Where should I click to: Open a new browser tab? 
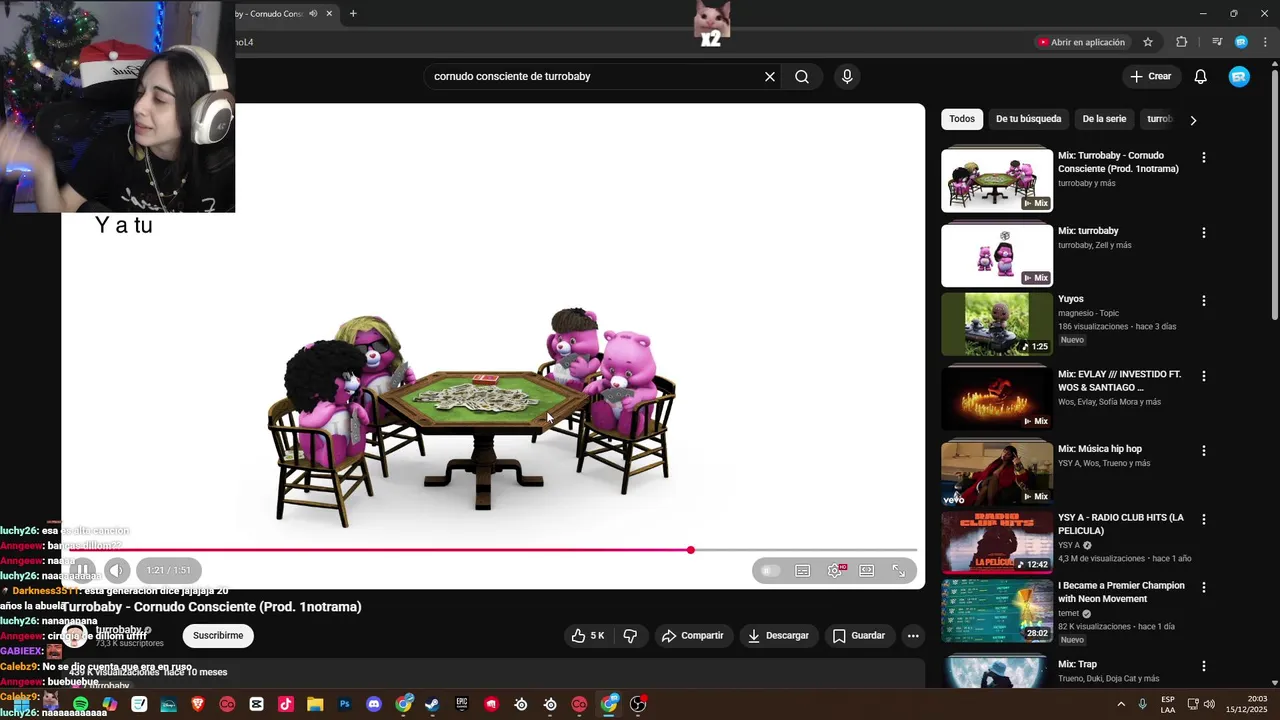tap(353, 14)
